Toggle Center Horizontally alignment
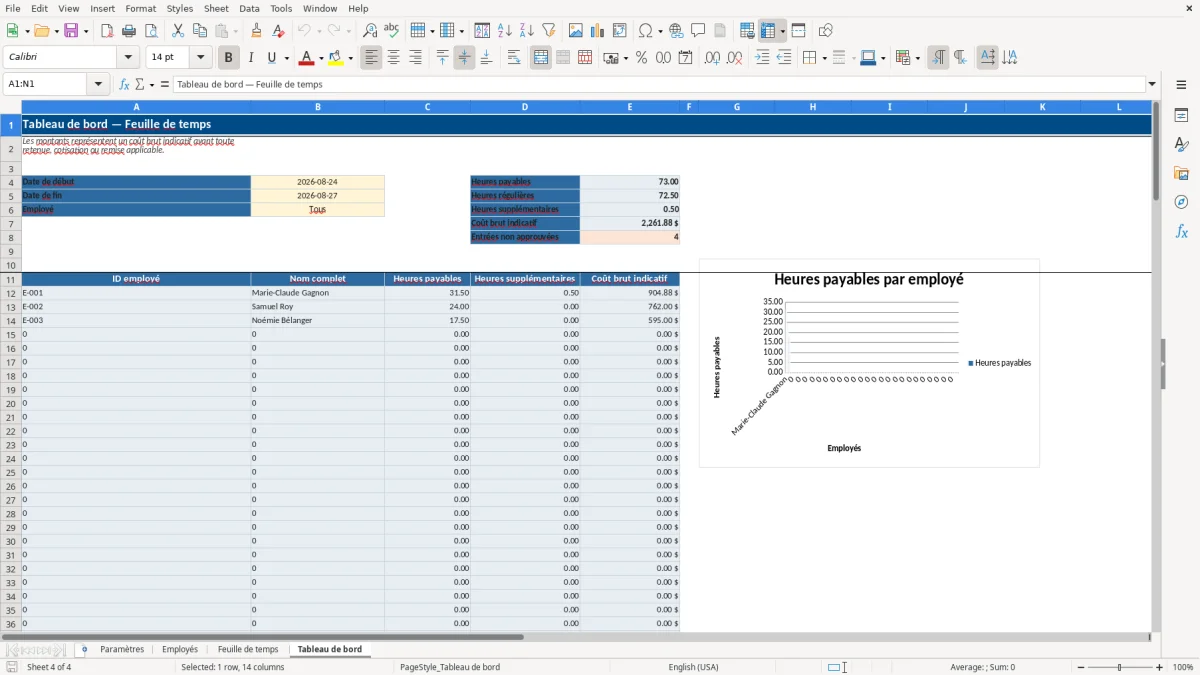1200x675 pixels. click(x=393, y=58)
